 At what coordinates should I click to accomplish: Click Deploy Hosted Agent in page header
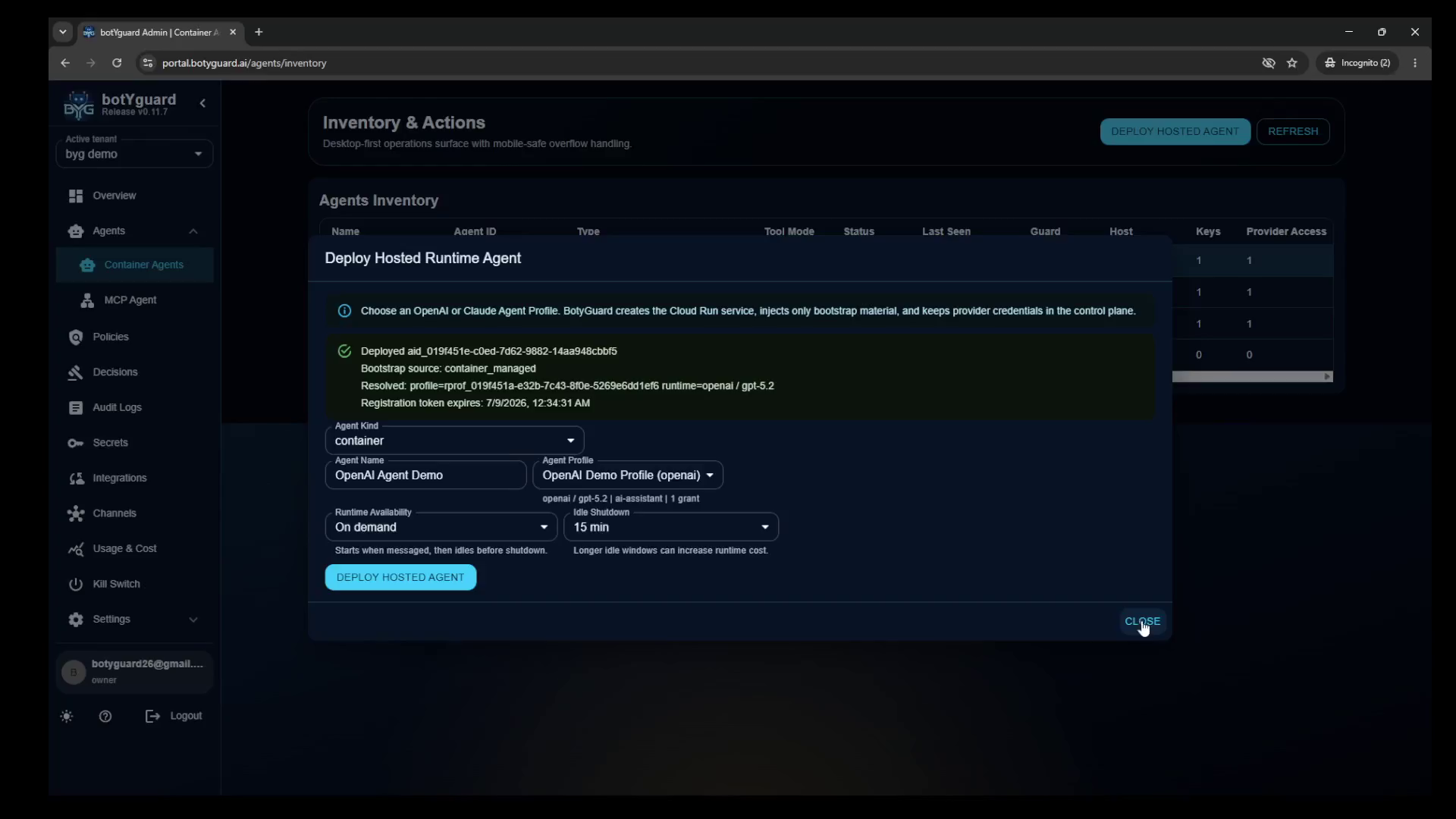coord(1175,131)
